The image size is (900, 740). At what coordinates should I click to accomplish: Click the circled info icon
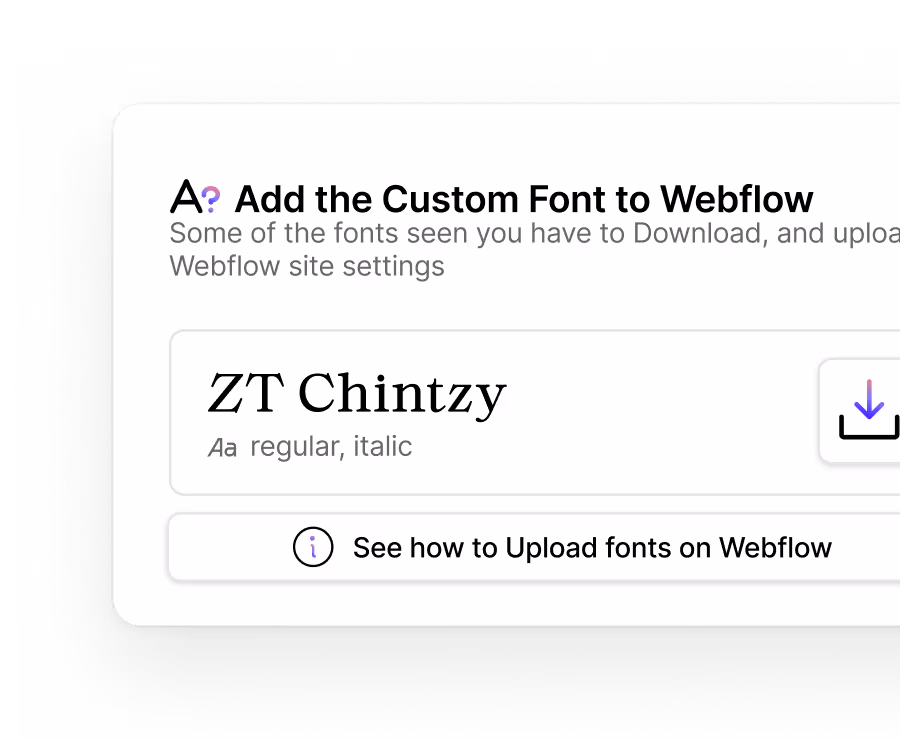313,547
